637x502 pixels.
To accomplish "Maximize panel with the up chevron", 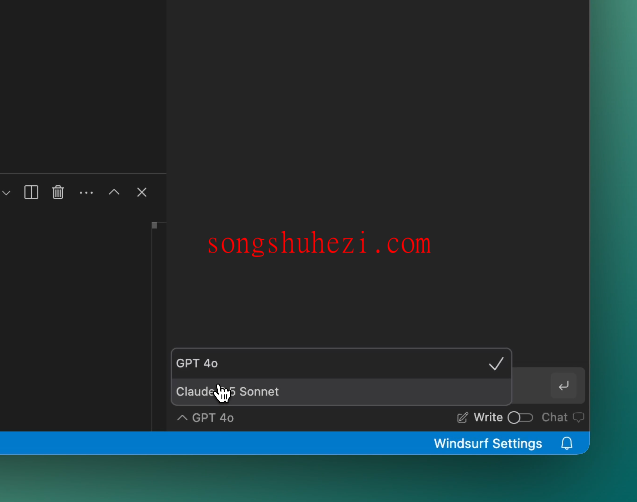I will pyautogui.click(x=114, y=192).
